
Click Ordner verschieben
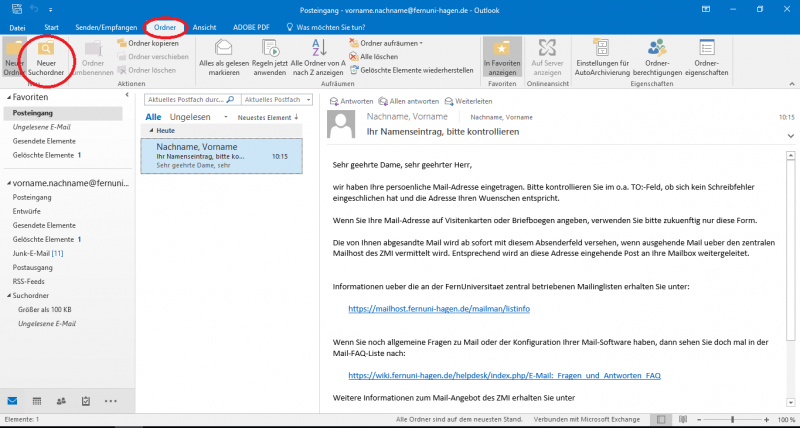[x=153, y=57]
